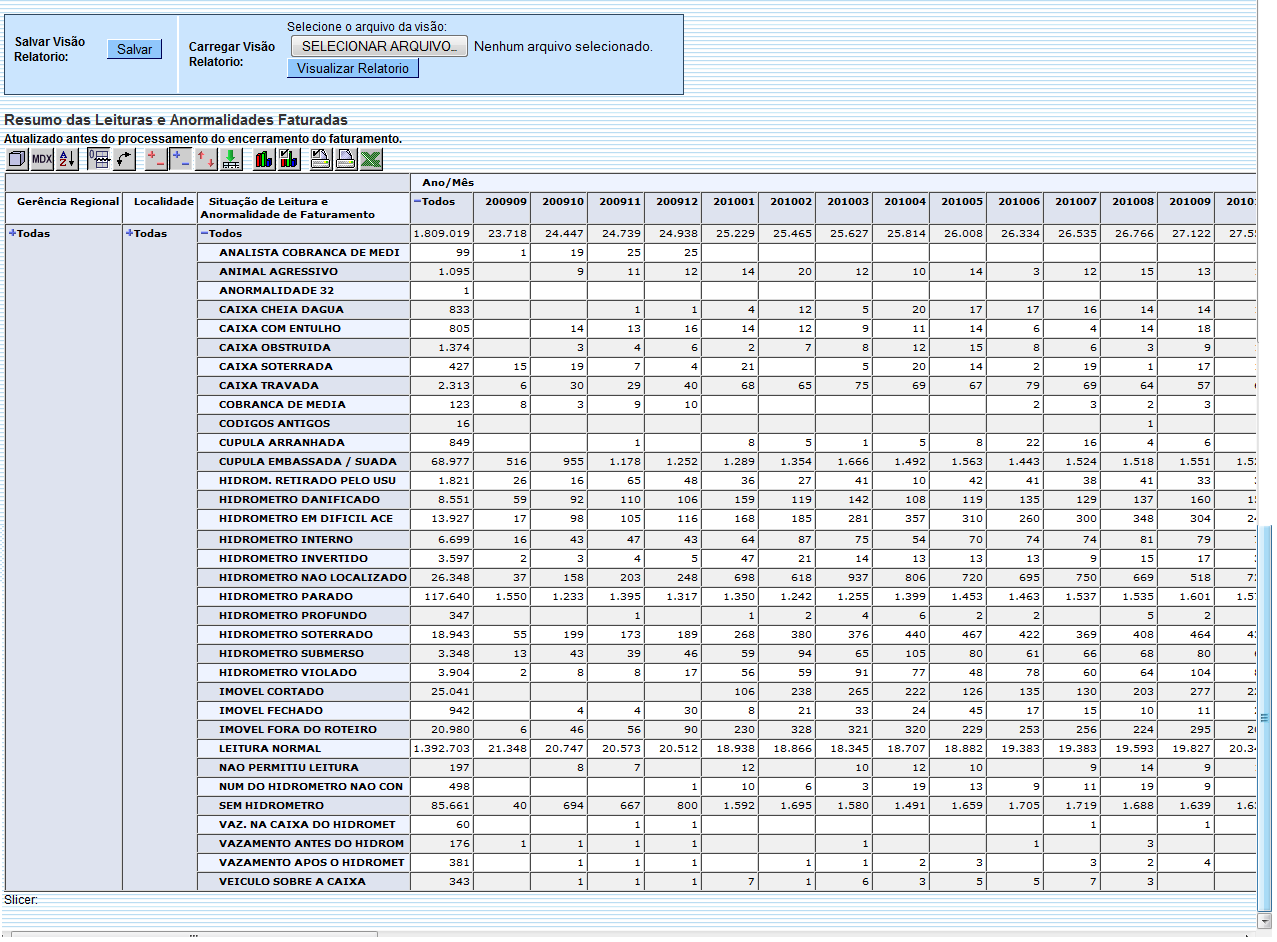The image size is (1277, 942).
Task: Click the green drill-through arrow icon
Action: click(231, 159)
